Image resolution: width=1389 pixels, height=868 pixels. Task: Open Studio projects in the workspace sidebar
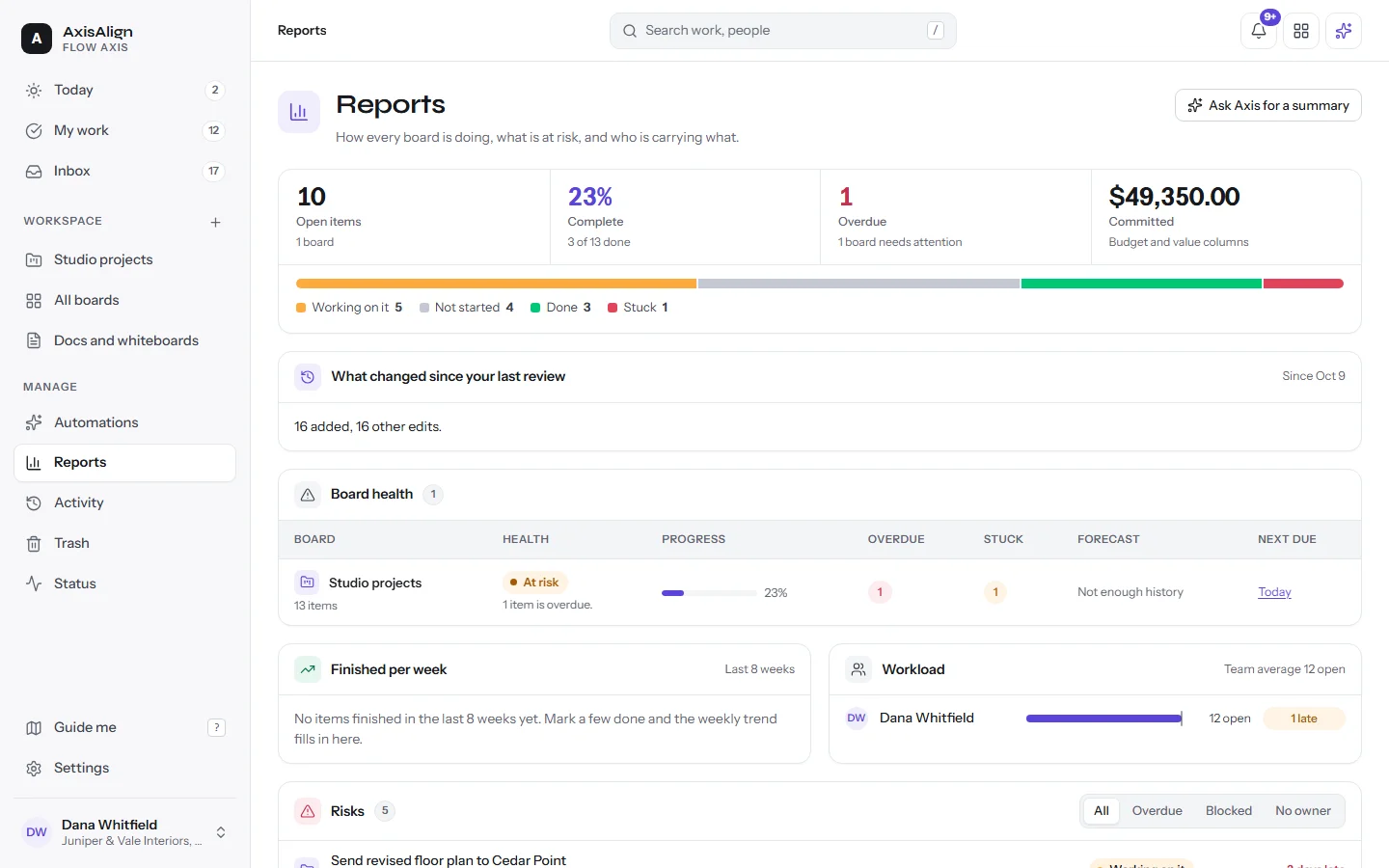click(125, 259)
